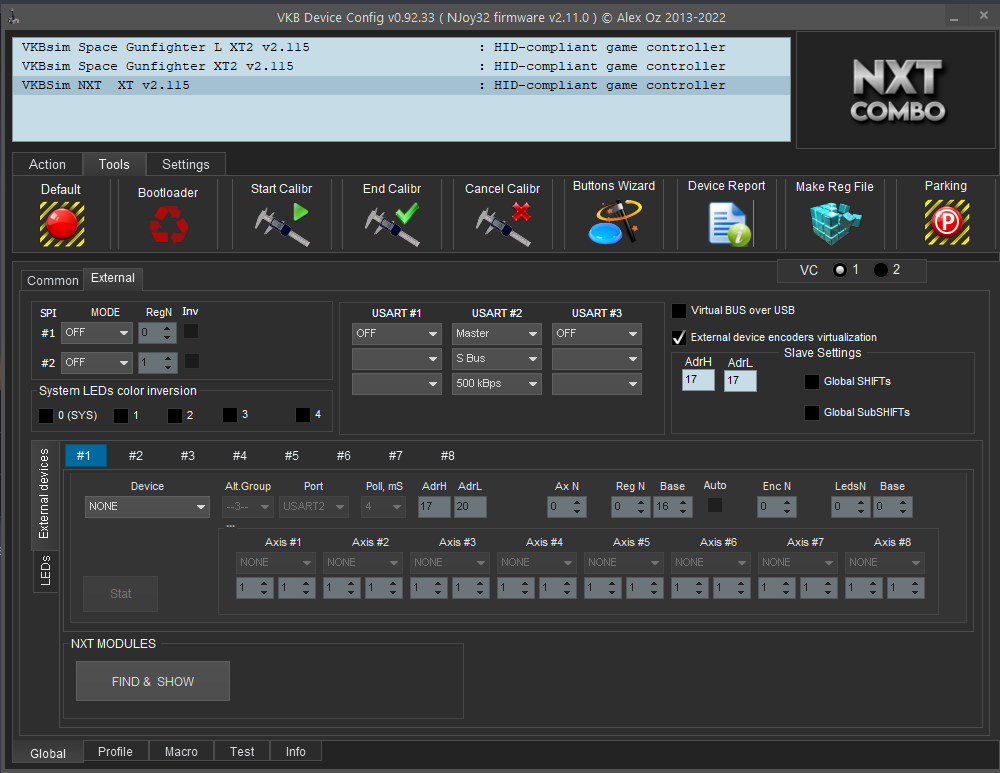
Task: Toggle SPI #1 Inv checkbox
Action: 191,331
